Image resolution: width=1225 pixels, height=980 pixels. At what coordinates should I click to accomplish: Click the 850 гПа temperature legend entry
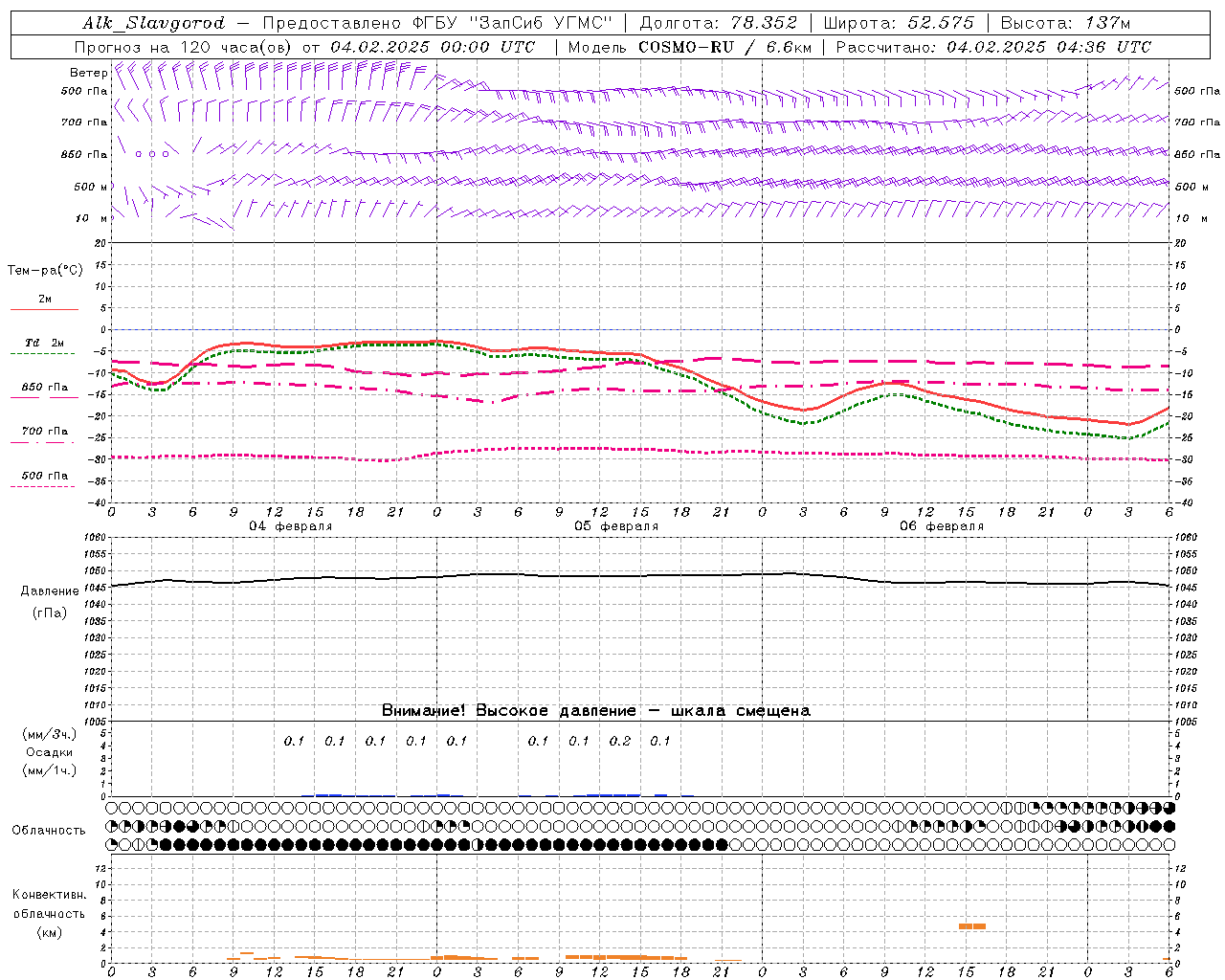(45, 387)
